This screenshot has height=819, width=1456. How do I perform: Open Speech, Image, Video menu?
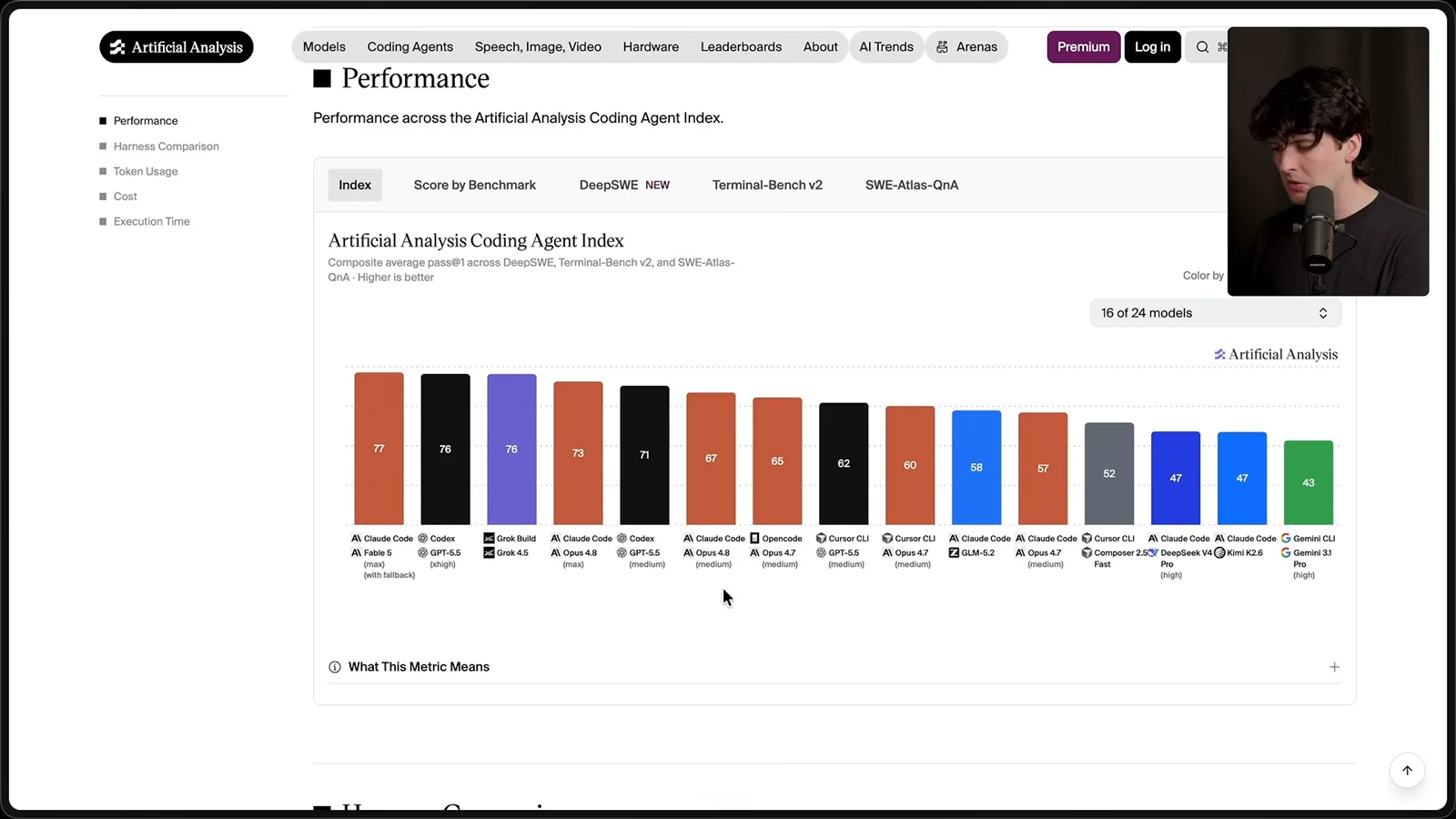tap(538, 47)
